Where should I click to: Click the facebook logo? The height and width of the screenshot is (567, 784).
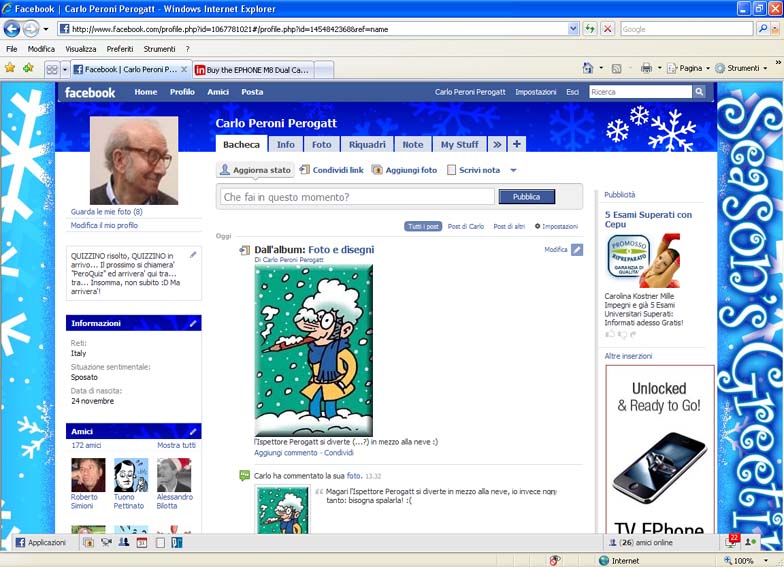click(90, 92)
